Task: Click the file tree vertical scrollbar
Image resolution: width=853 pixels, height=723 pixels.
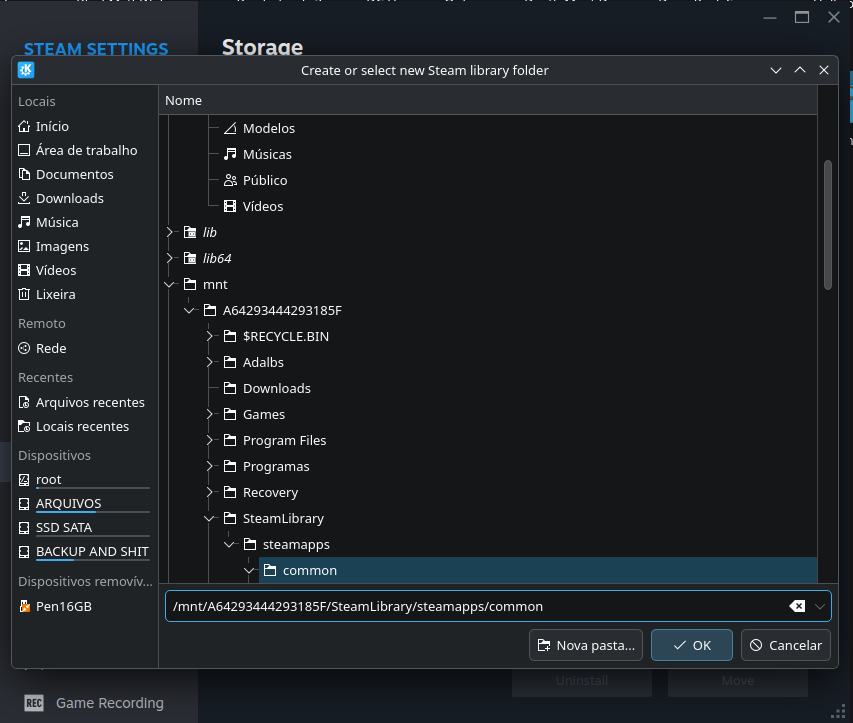Action: click(827, 225)
